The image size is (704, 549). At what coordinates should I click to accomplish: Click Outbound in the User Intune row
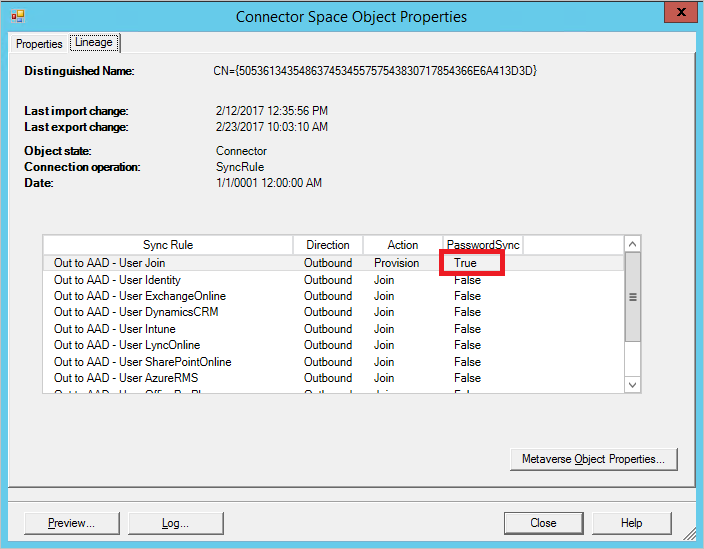[328, 329]
